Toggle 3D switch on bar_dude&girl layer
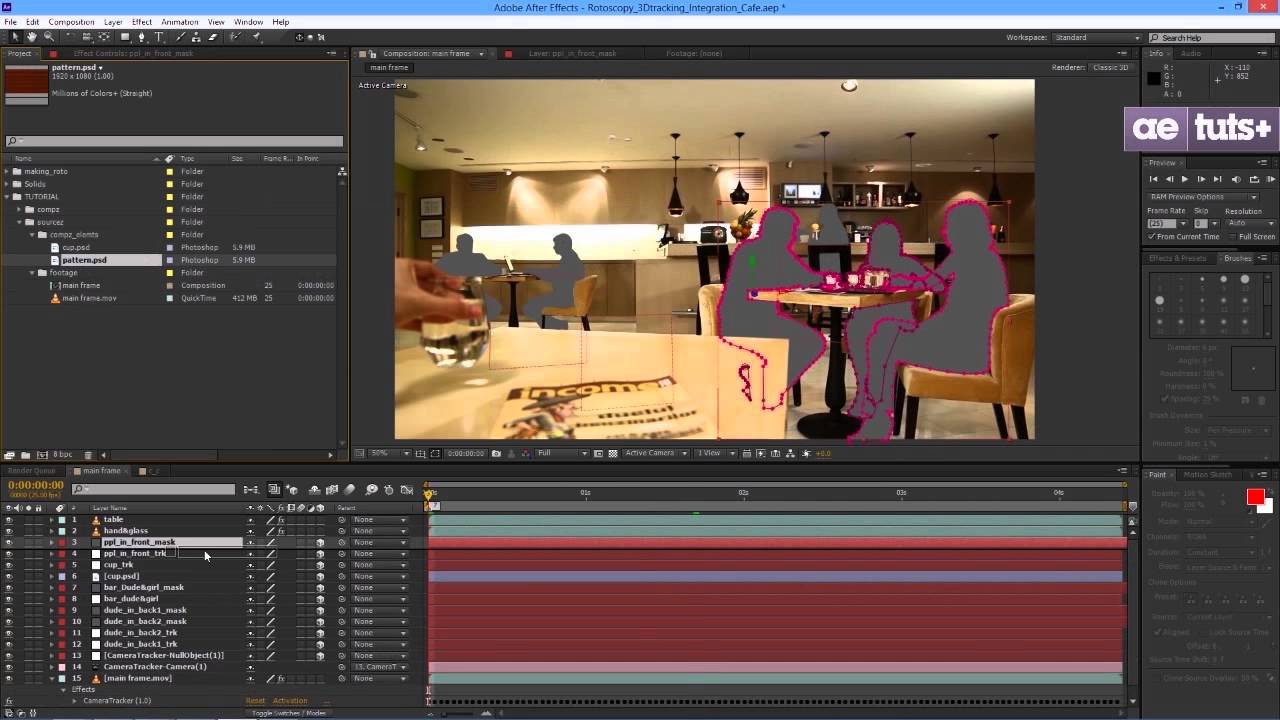The image size is (1280, 720). pyautogui.click(x=320, y=599)
